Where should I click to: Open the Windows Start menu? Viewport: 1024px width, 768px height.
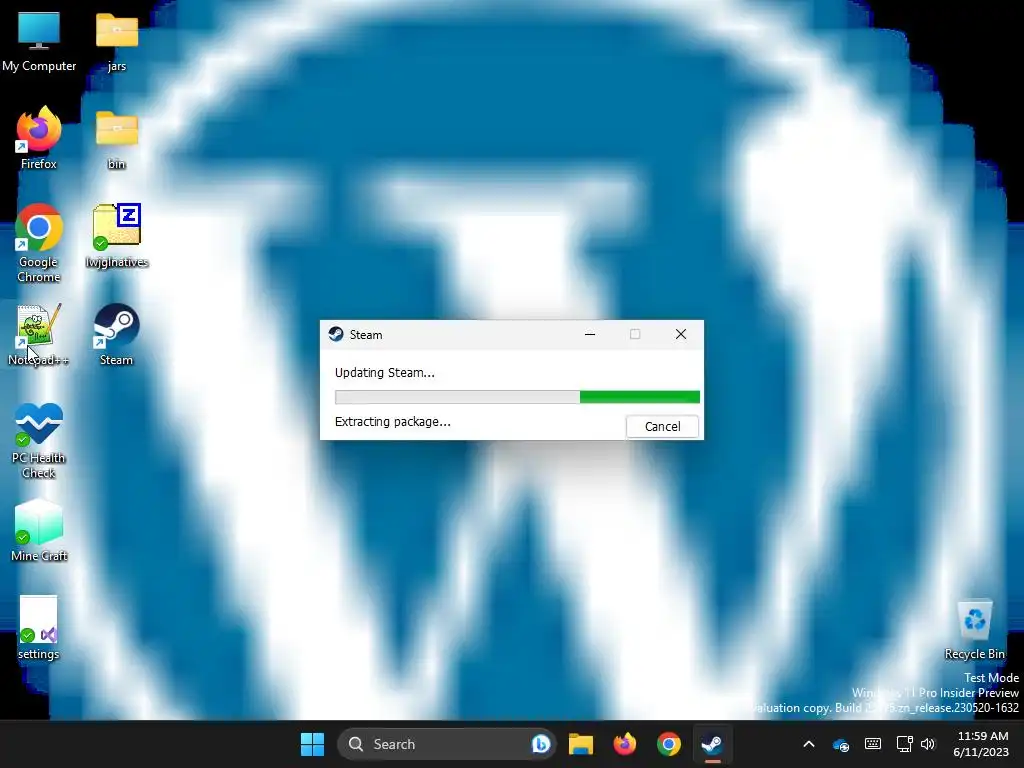coord(312,744)
